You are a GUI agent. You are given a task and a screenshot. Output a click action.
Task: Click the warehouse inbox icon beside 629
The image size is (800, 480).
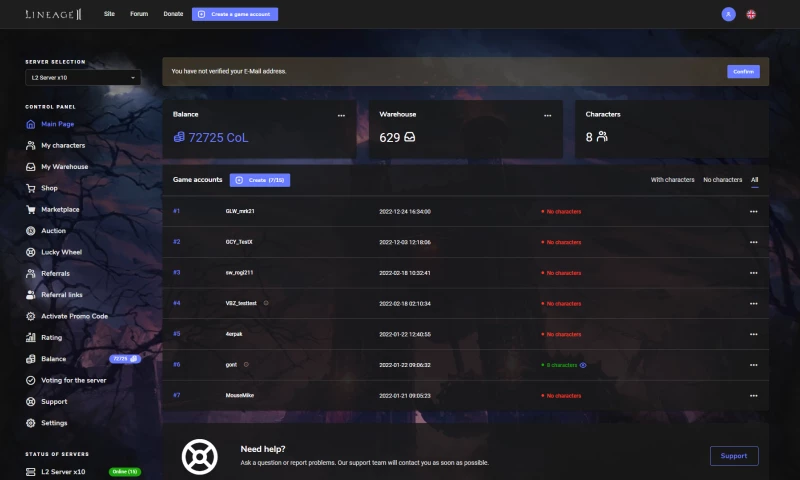(410, 137)
